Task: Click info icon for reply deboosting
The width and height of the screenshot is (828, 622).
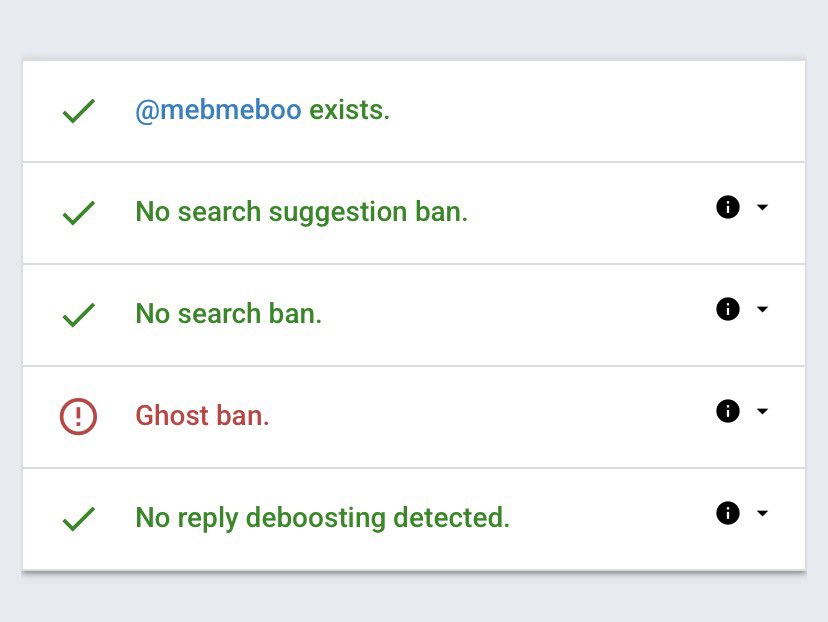Action: [728, 513]
